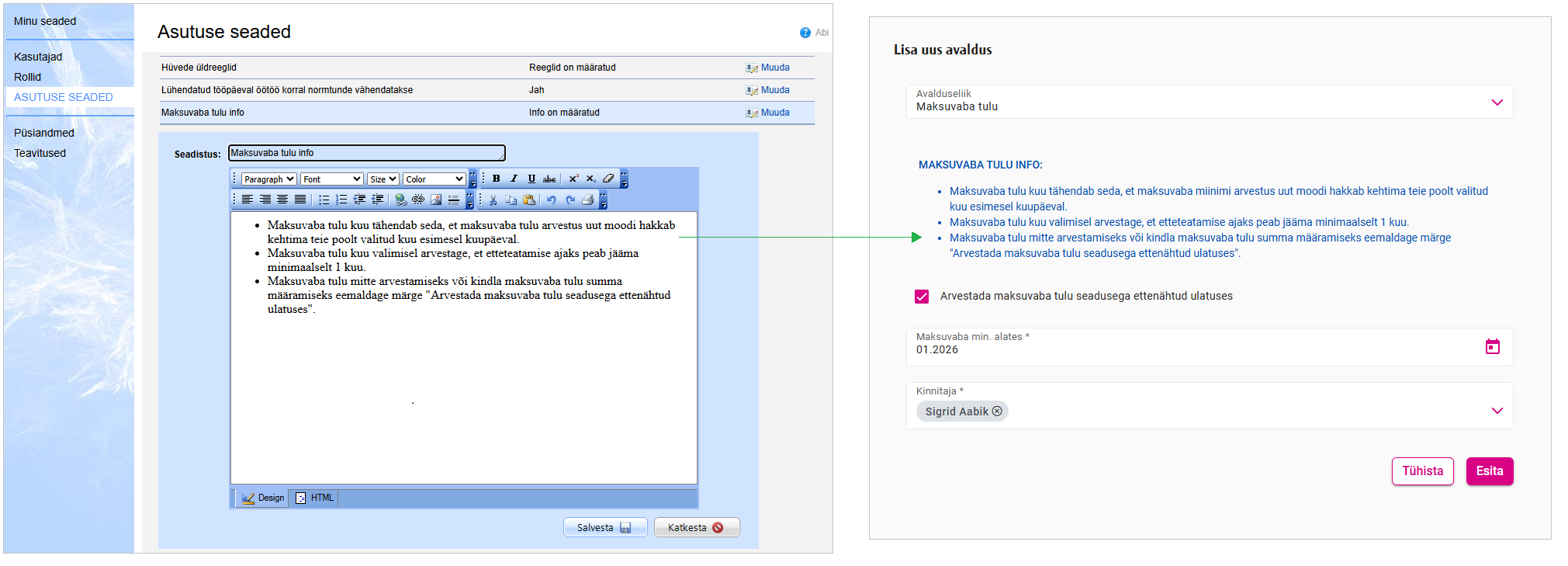Open the calendar picker for Maksuvaba min. alates
The image size is (1568, 566).
[1492, 346]
